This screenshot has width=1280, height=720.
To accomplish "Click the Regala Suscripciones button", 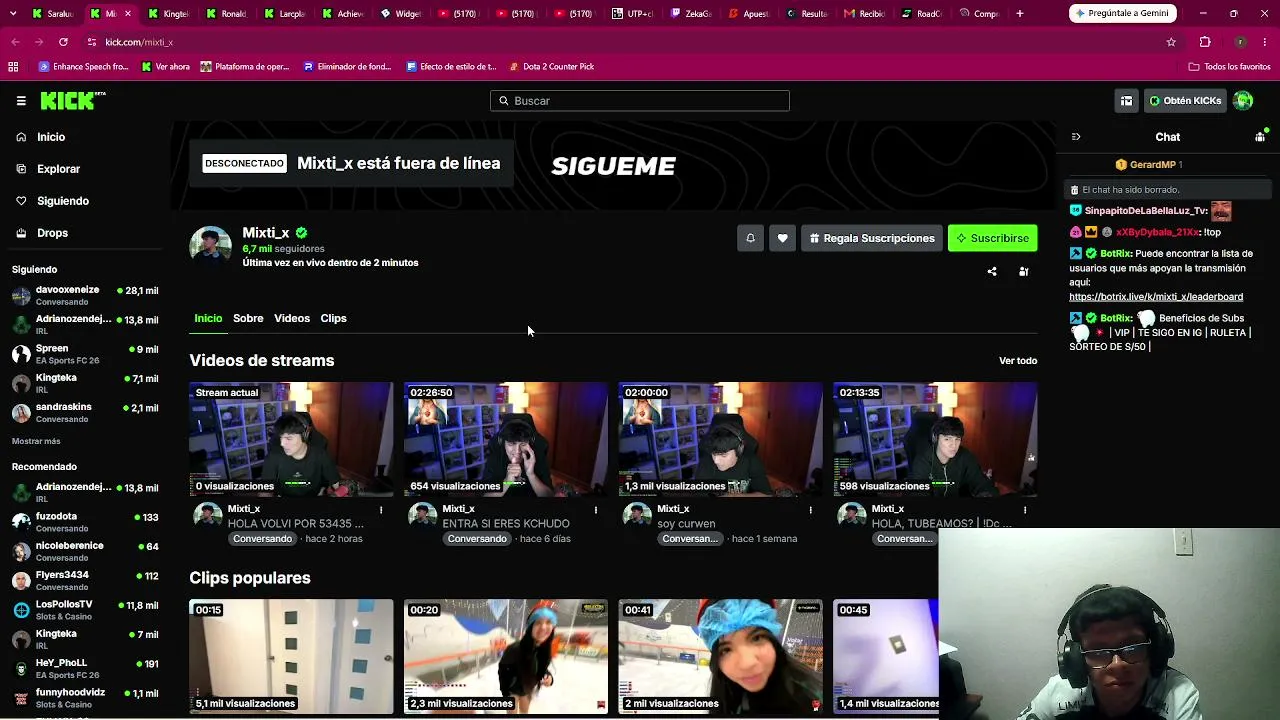I will (871, 238).
